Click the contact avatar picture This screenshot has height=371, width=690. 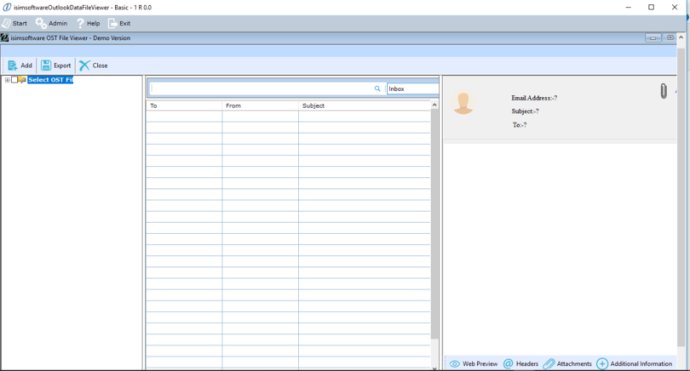(463, 103)
